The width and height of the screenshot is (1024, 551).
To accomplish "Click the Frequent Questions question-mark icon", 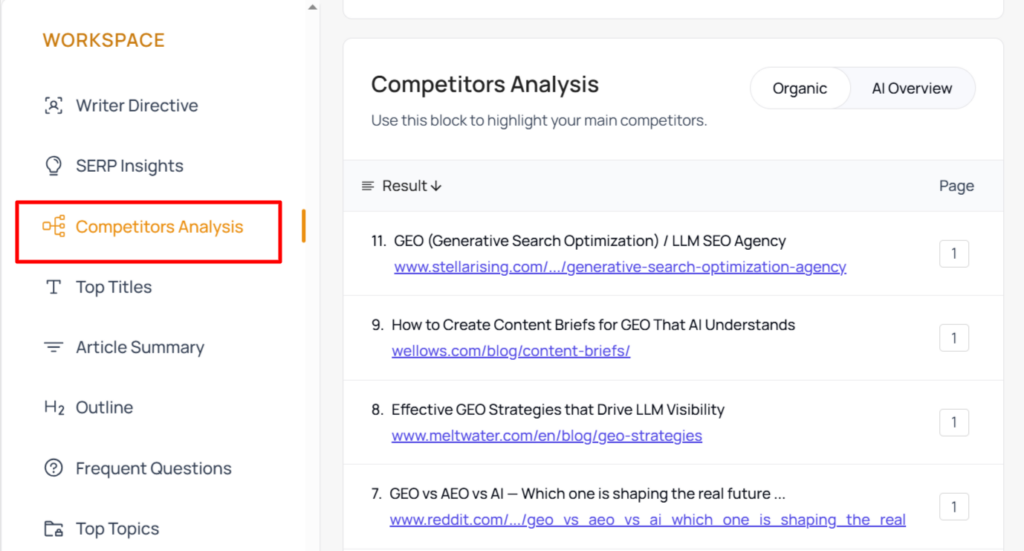I will (54, 468).
